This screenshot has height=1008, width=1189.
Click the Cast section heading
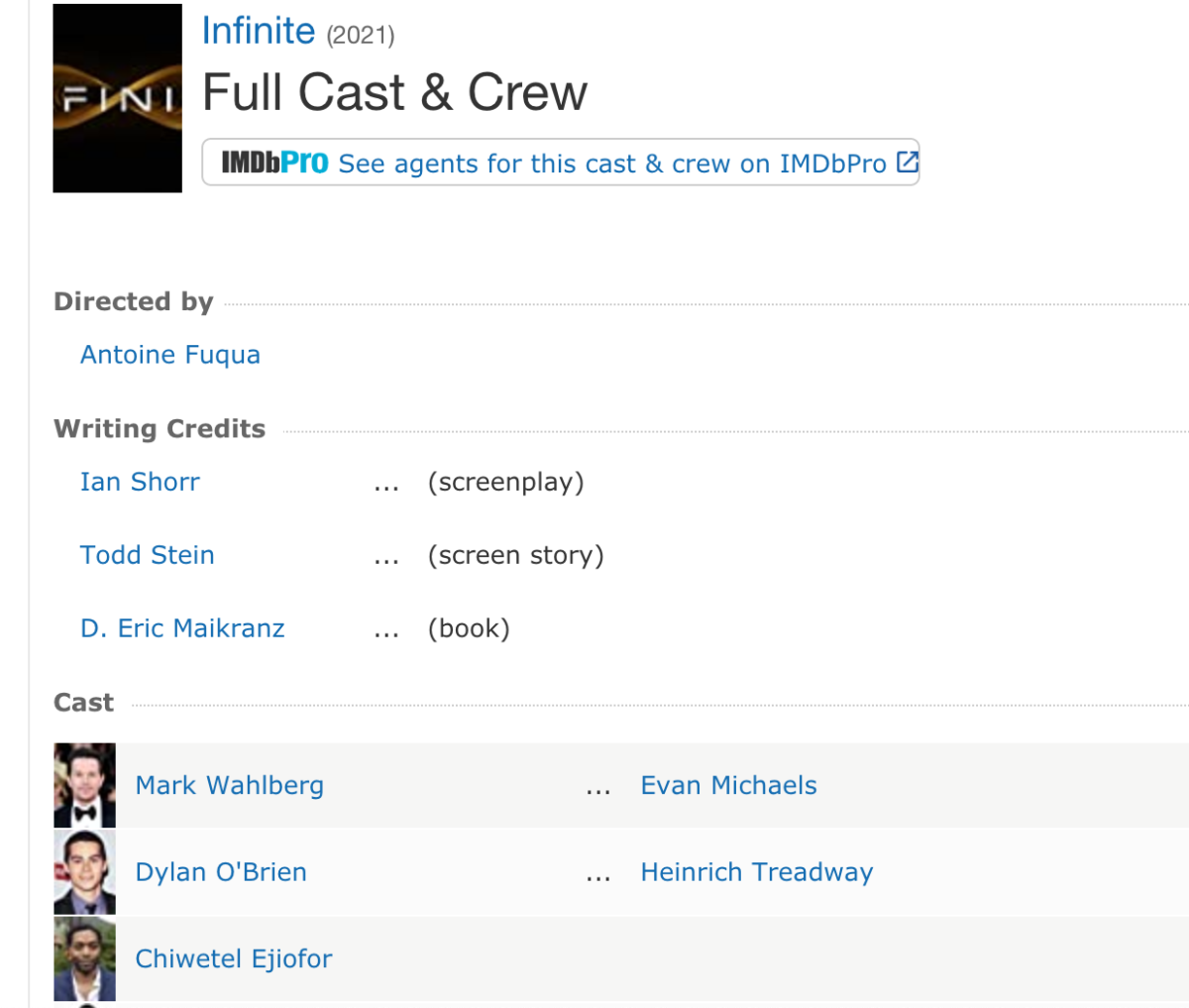83,703
